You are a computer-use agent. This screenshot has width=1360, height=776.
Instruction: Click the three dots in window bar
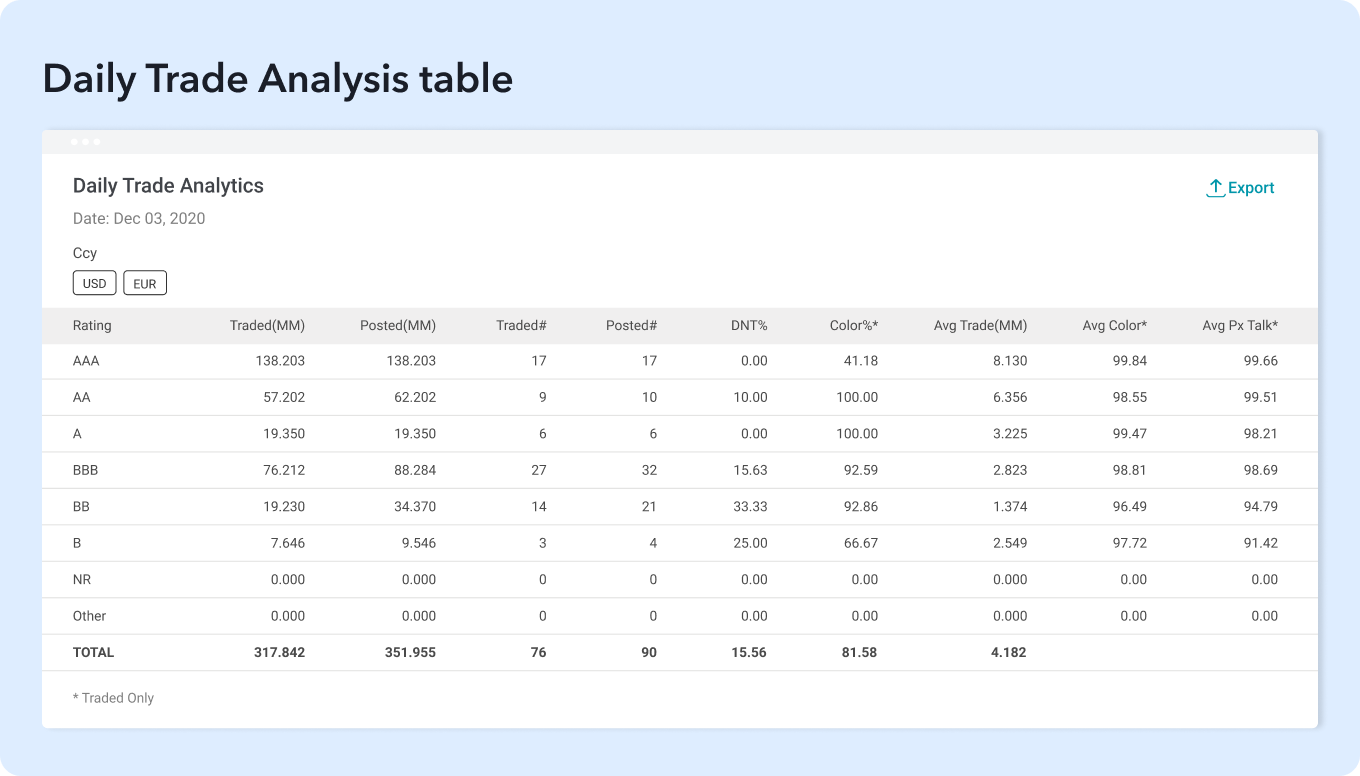[85, 142]
